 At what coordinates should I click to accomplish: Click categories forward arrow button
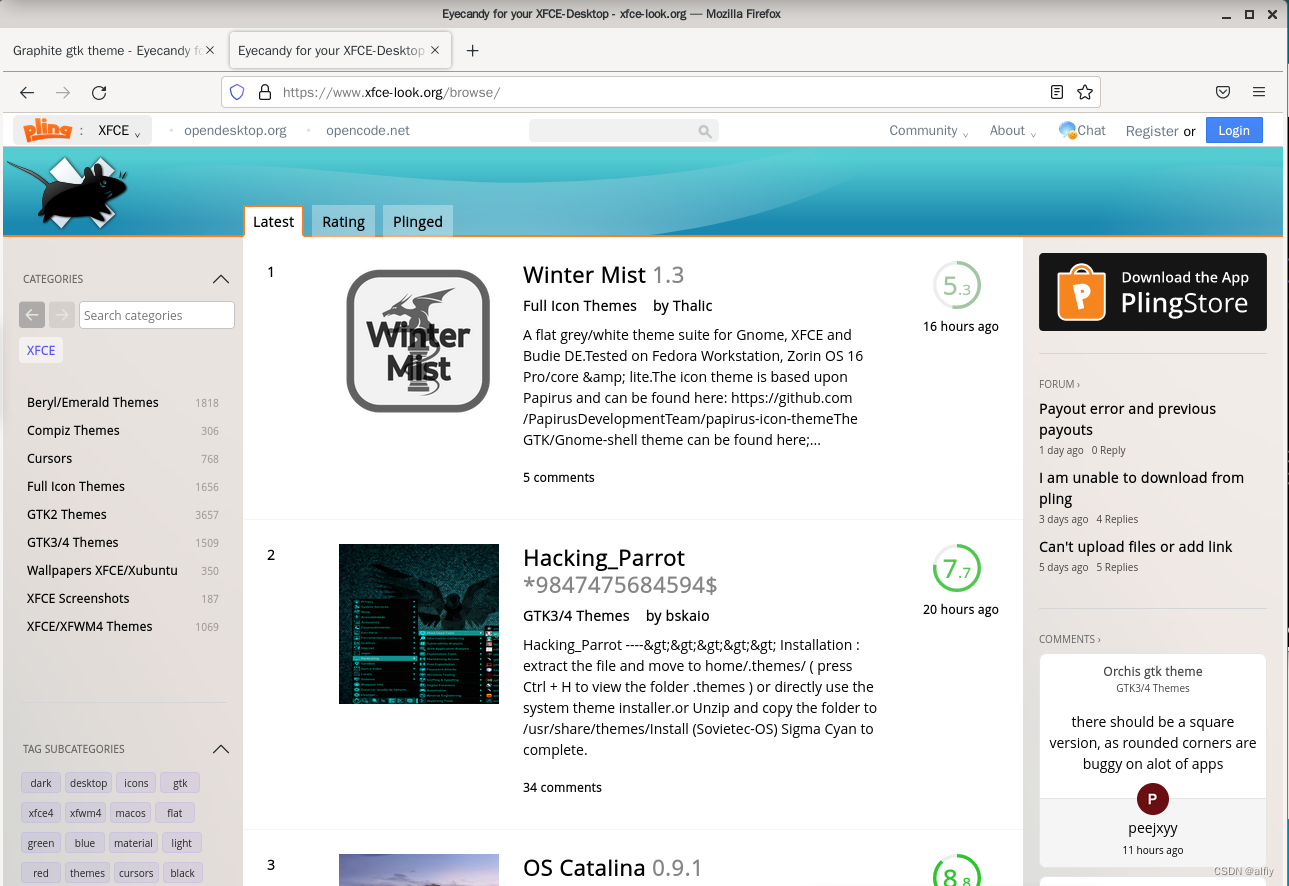coord(62,315)
